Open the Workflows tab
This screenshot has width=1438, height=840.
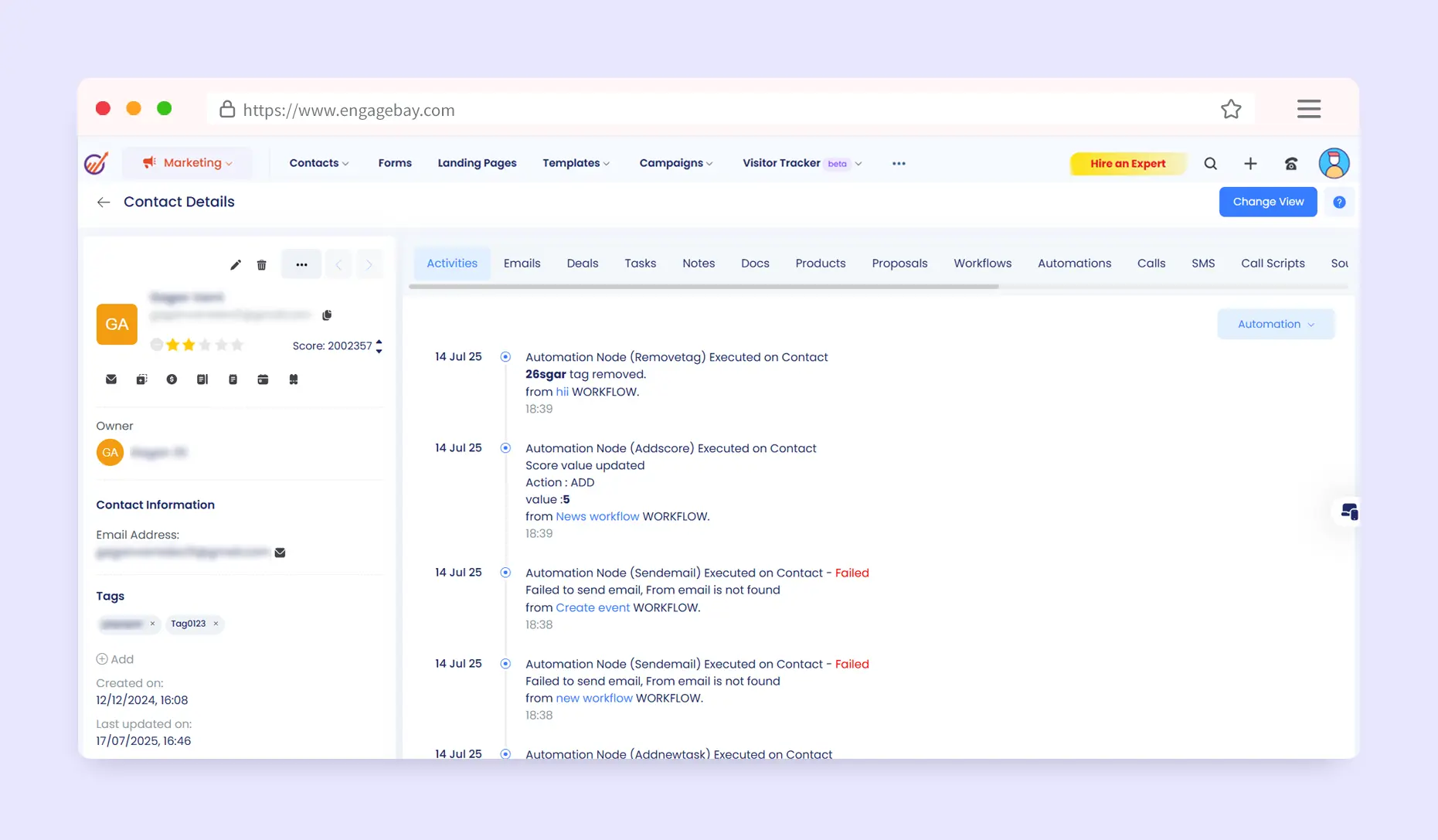pyautogui.click(x=982, y=264)
